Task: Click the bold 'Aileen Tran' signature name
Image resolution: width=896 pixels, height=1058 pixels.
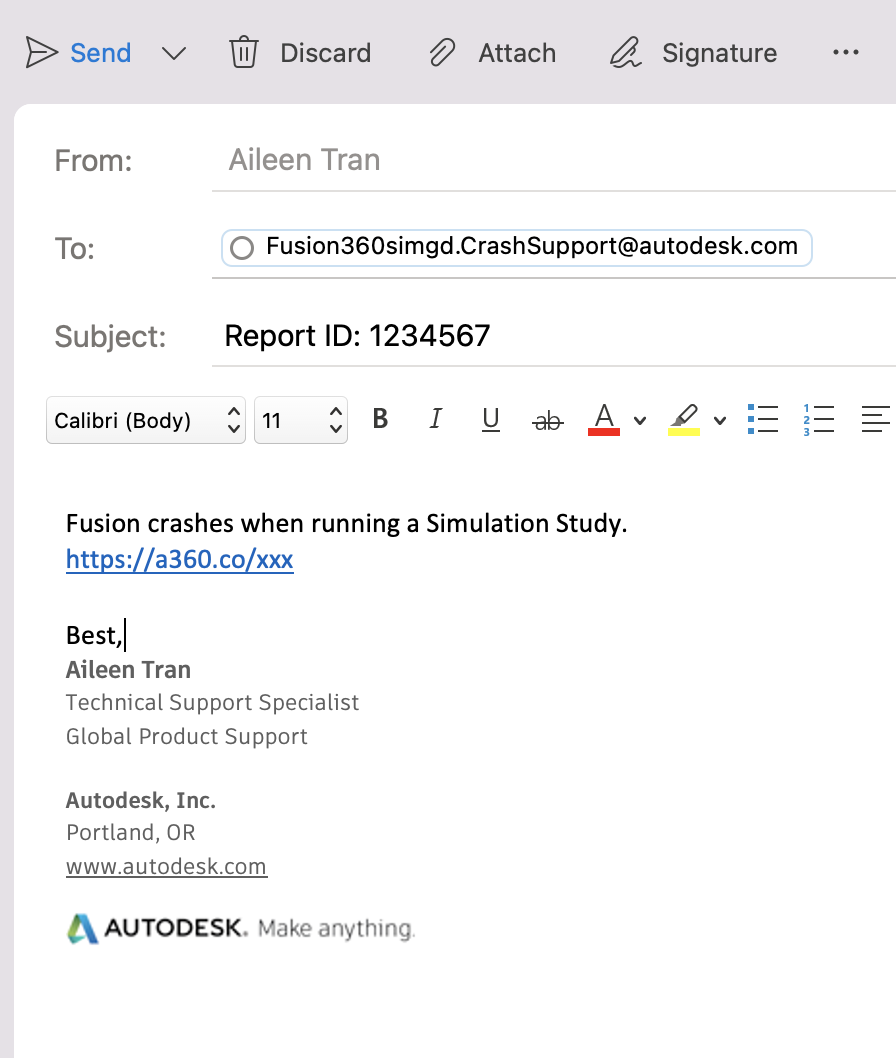Action: (128, 670)
